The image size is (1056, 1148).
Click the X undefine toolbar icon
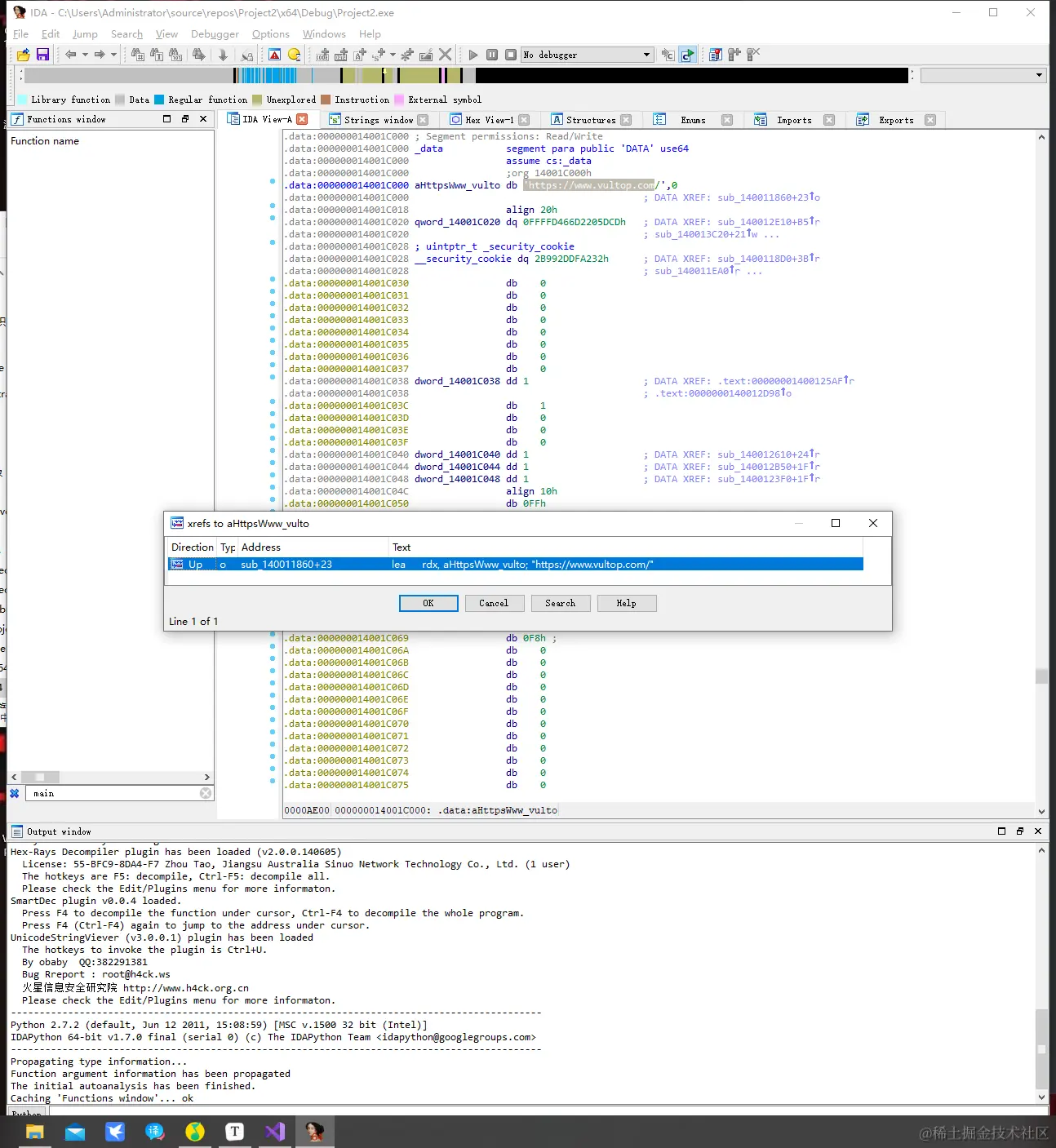click(x=445, y=55)
